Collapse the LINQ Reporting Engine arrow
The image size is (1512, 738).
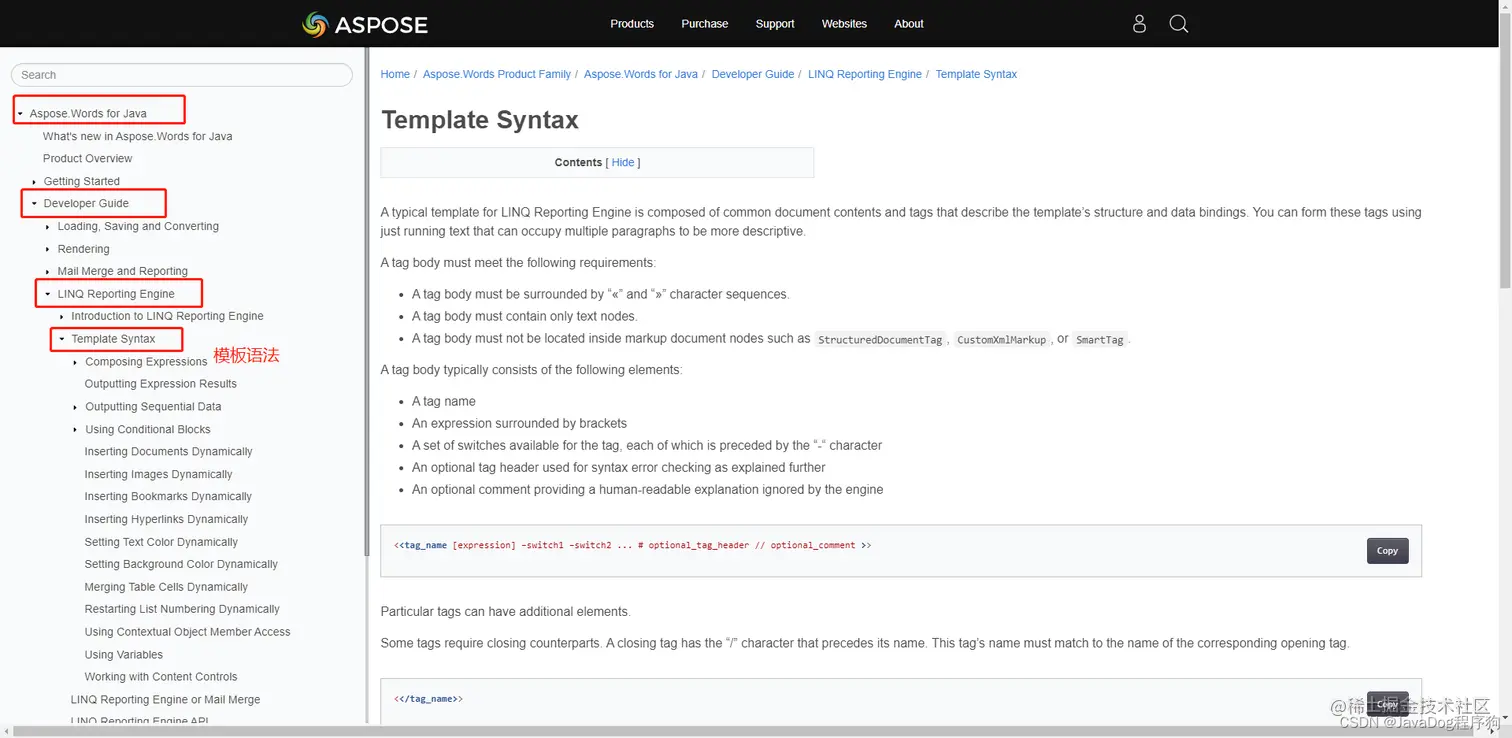click(48, 294)
